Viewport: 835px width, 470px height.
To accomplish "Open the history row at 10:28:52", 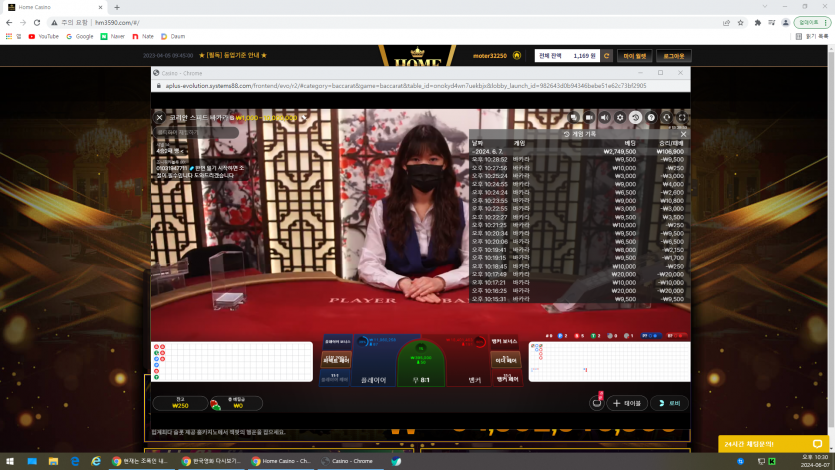I will pos(578,160).
